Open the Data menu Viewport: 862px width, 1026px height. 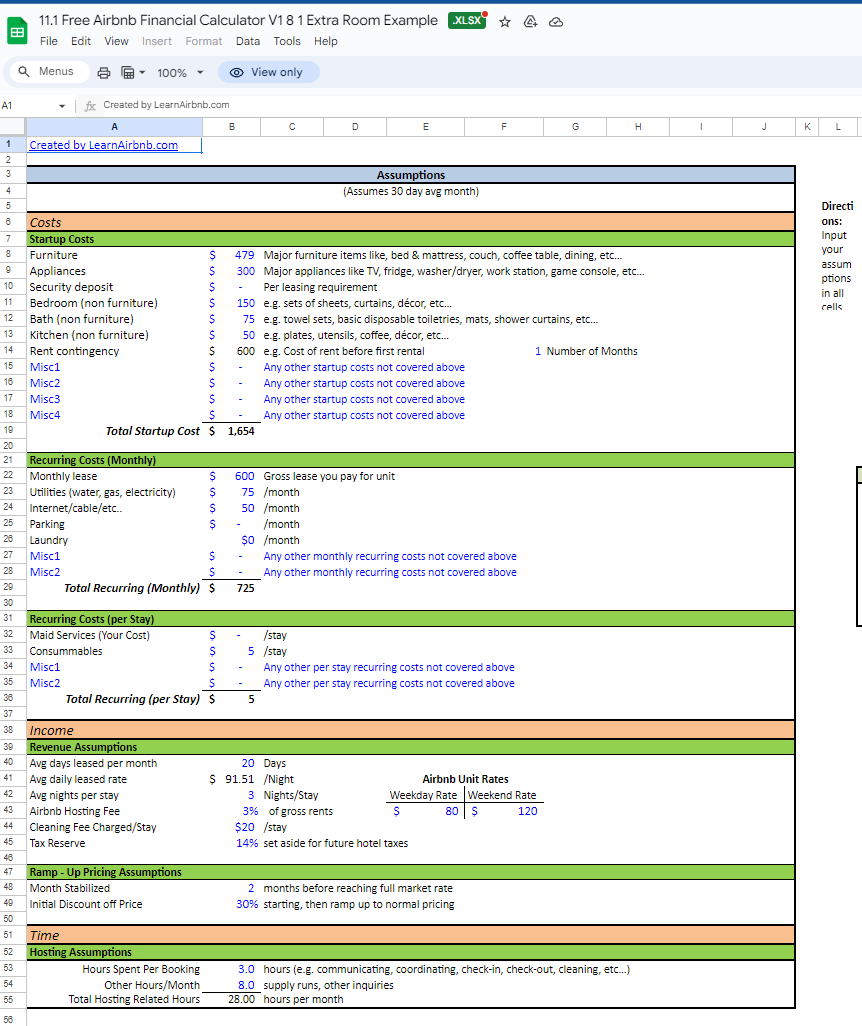tap(248, 41)
